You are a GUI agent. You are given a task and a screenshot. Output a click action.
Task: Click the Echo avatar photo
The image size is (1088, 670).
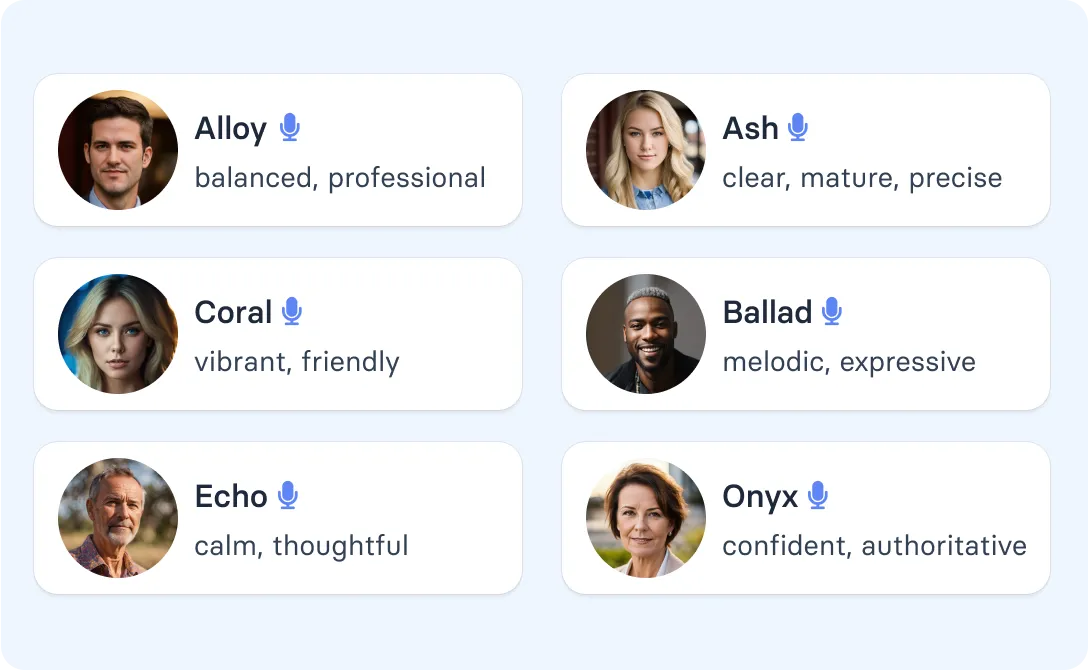(x=117, y=517)
